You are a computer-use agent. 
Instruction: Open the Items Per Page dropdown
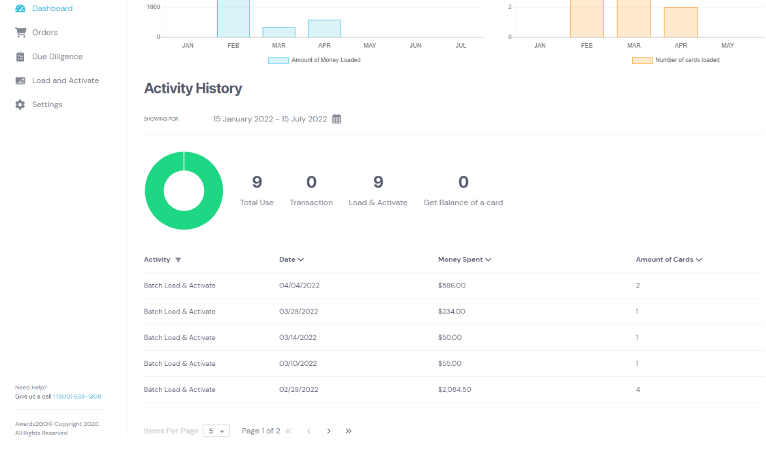click(216, 431)
